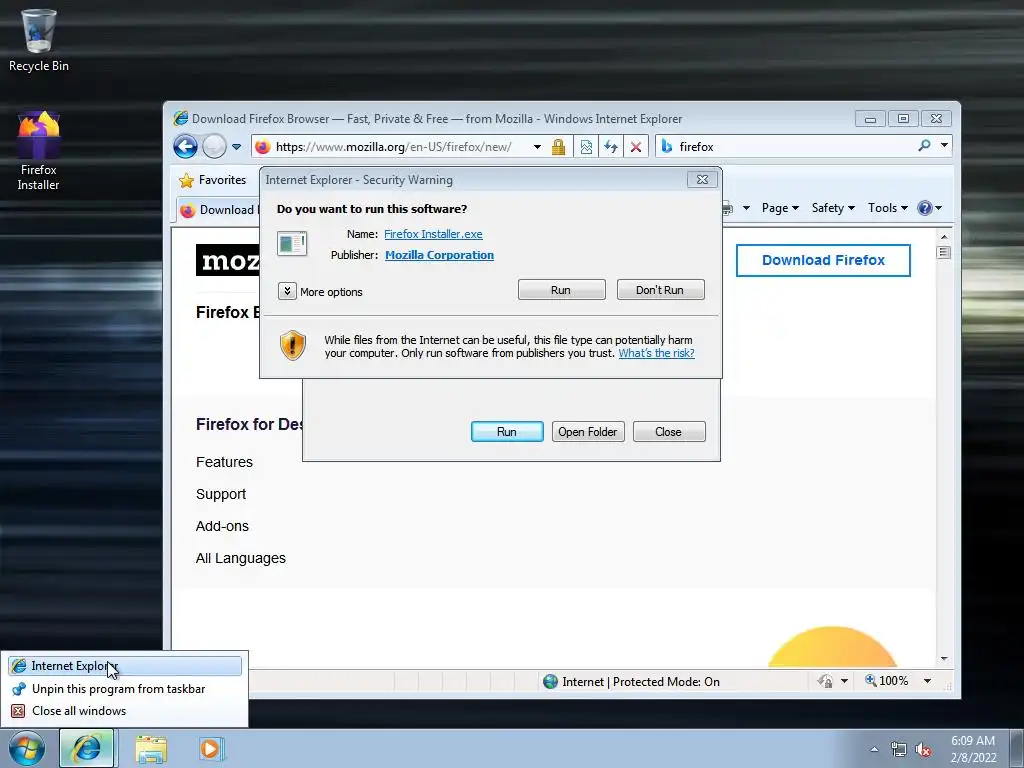The width and height of the screenshot is (1024, 768).
Task: Select the Firefox Installer desktop icon
Action: (38, 150)
